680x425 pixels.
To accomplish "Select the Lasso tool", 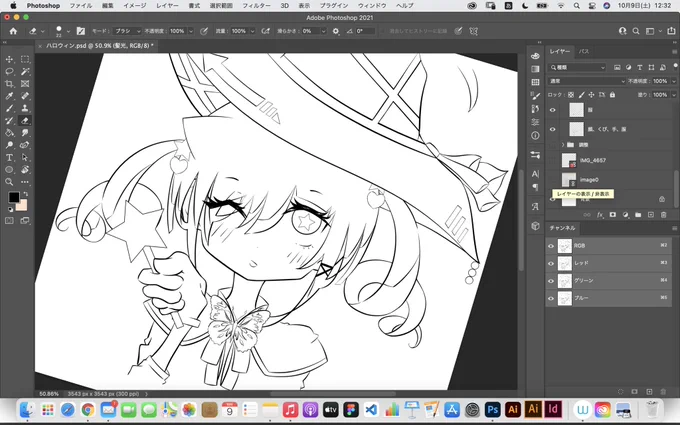I will 9,71.
